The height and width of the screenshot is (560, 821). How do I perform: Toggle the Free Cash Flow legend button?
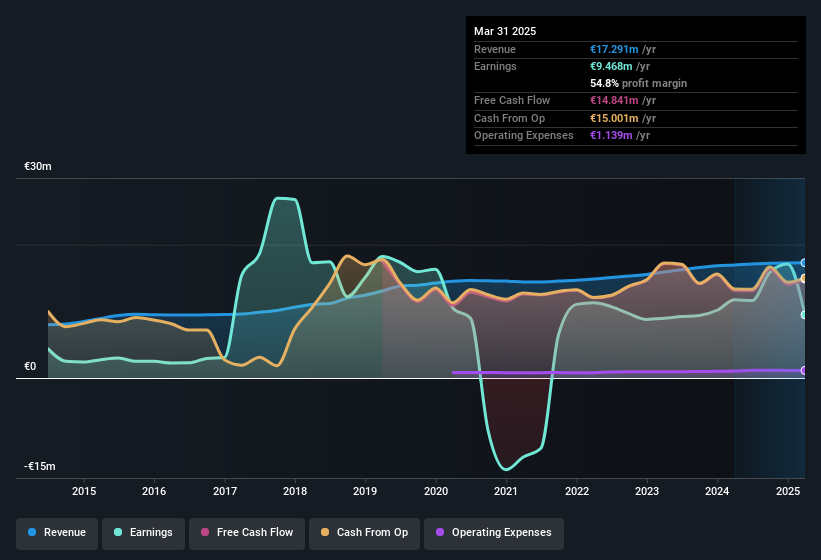(247, 533)
